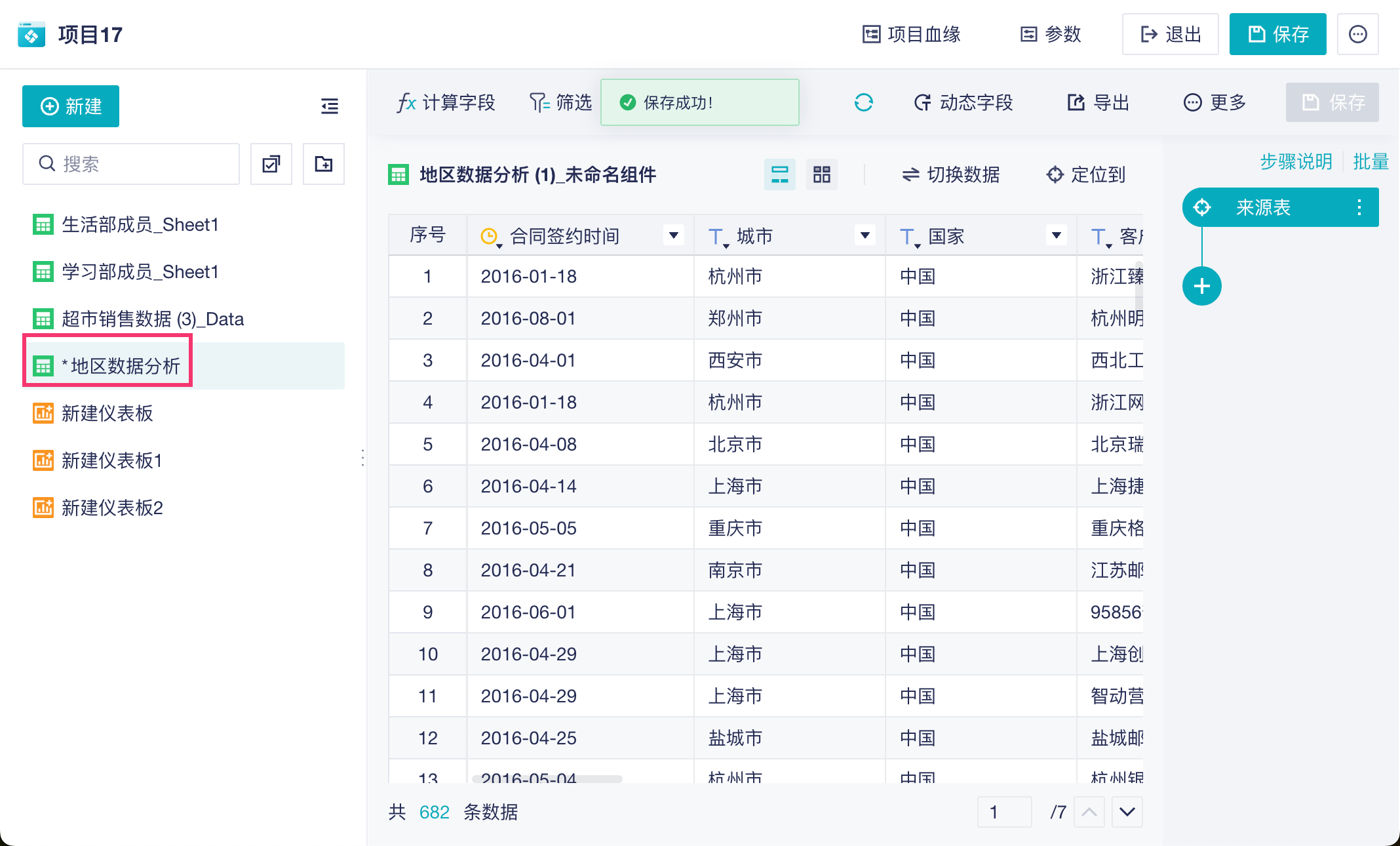Viewport: 1400px width, 846px height.
Task: Switch to table list view mode
Action: point(779,174)
